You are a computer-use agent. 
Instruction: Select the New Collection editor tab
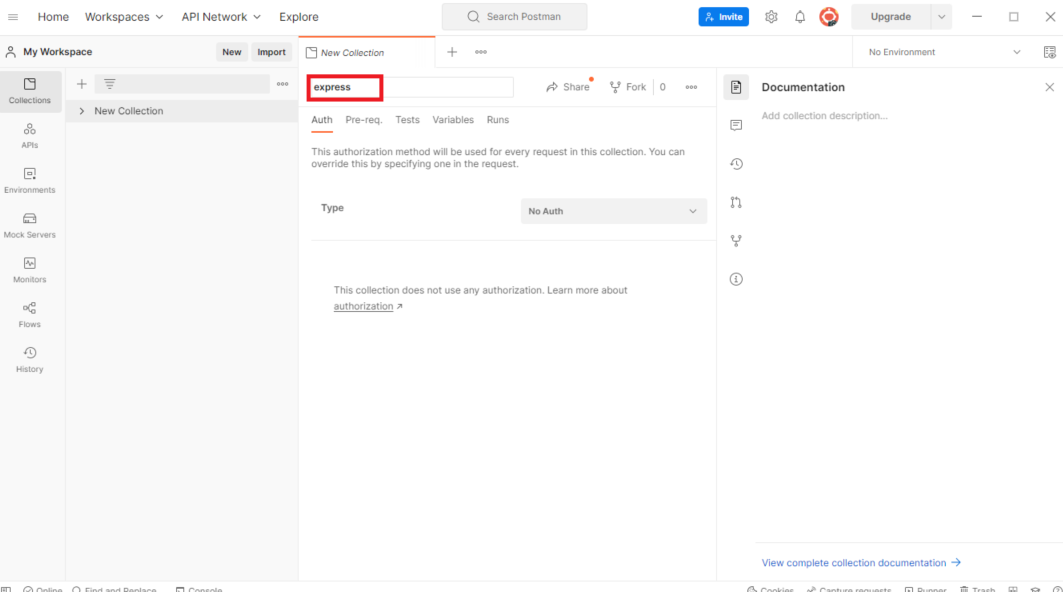point(367,52)
